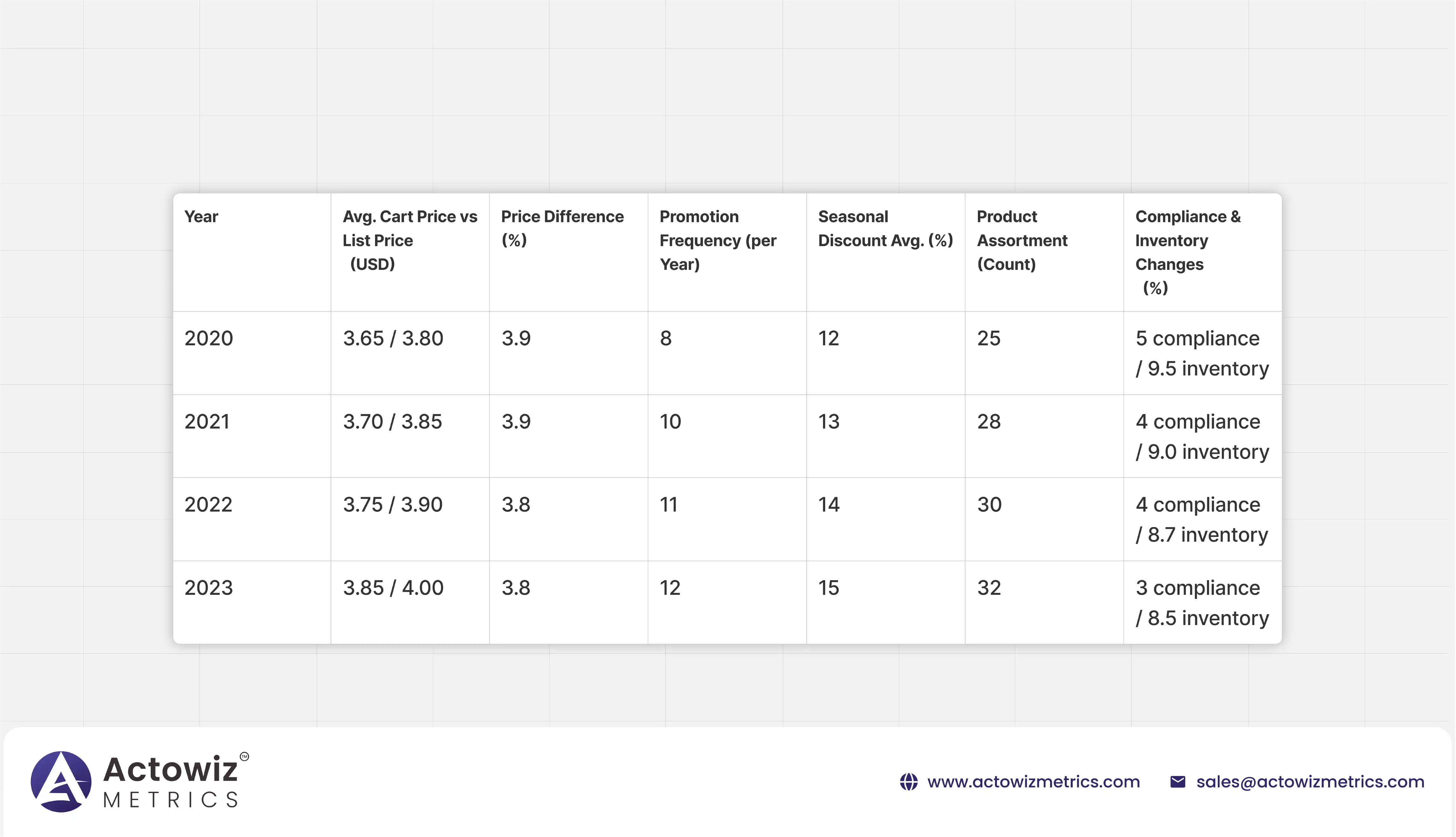Select the Year column header

201,217
